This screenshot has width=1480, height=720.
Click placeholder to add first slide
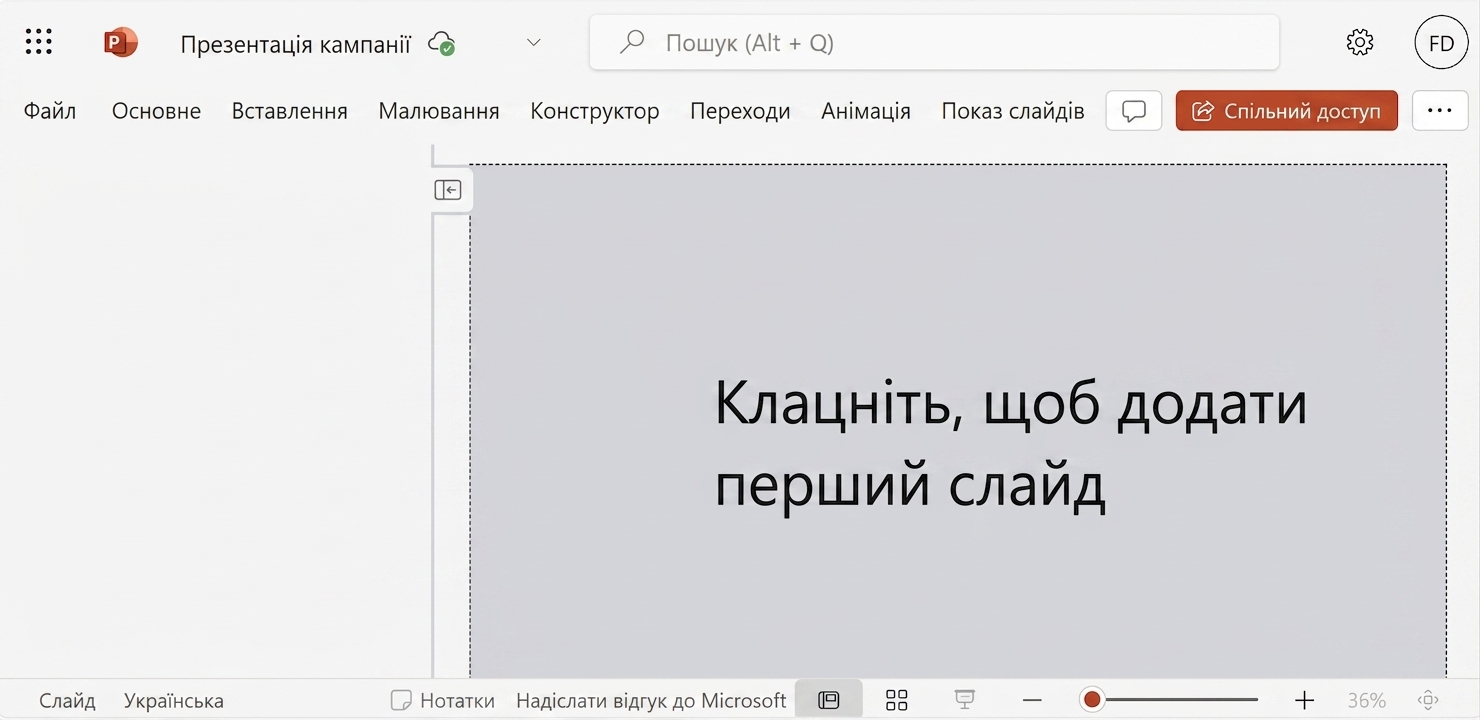pyautogui.click(x=958, y=421)
